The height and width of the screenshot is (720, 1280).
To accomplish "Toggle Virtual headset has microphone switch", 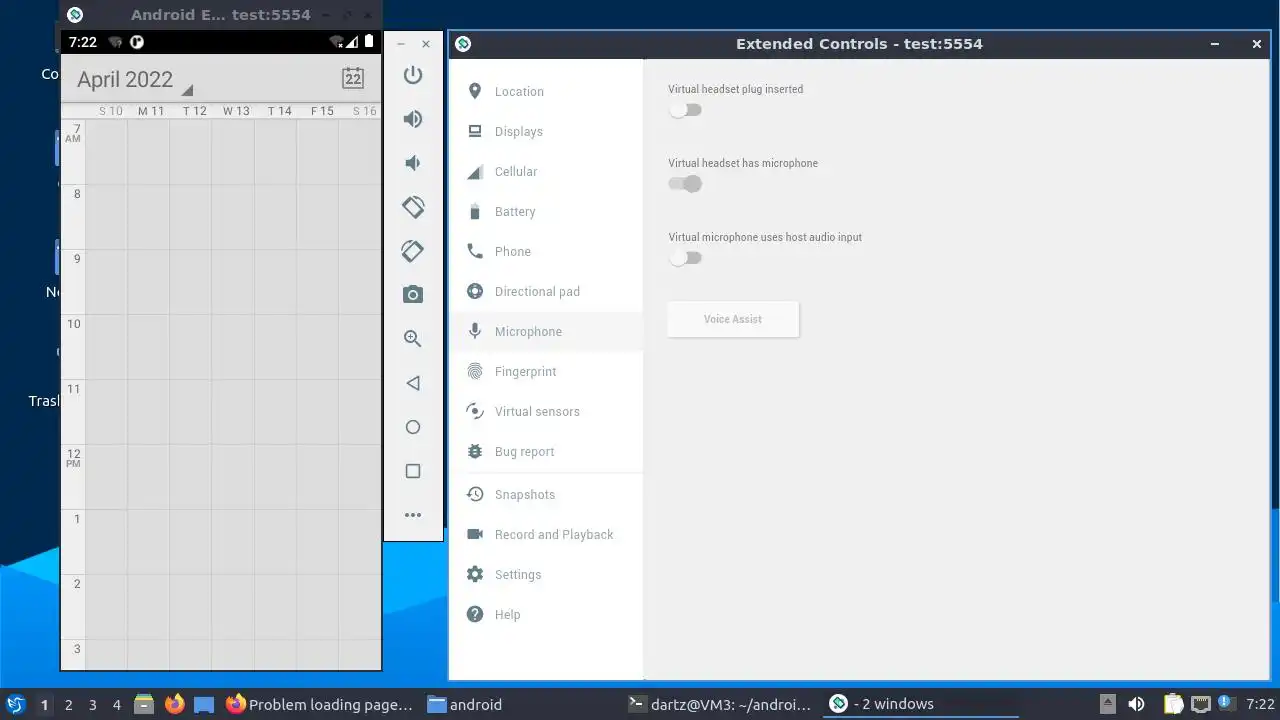I will (x=685, y=184).
